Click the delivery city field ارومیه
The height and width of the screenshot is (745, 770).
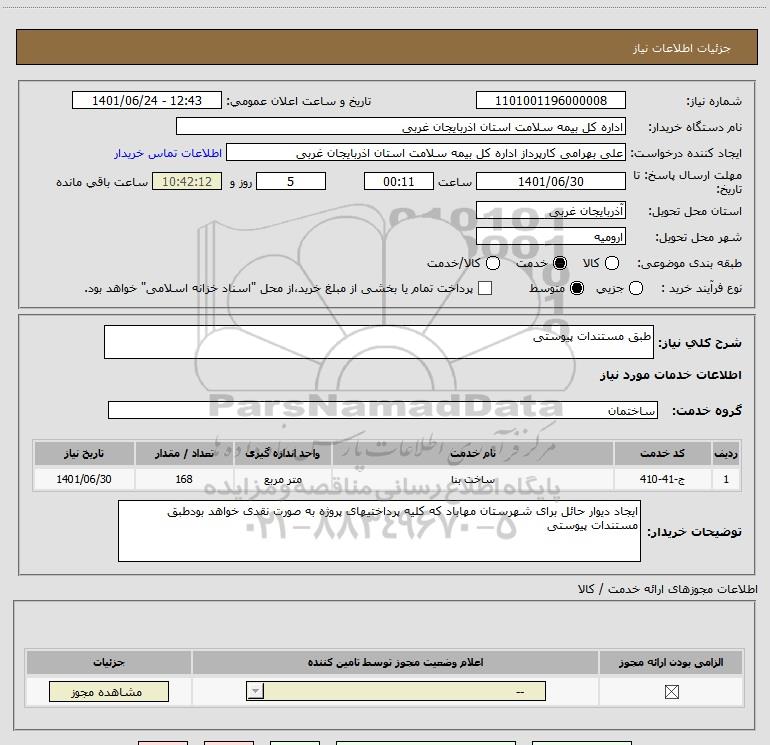click(x=550, y=237)
